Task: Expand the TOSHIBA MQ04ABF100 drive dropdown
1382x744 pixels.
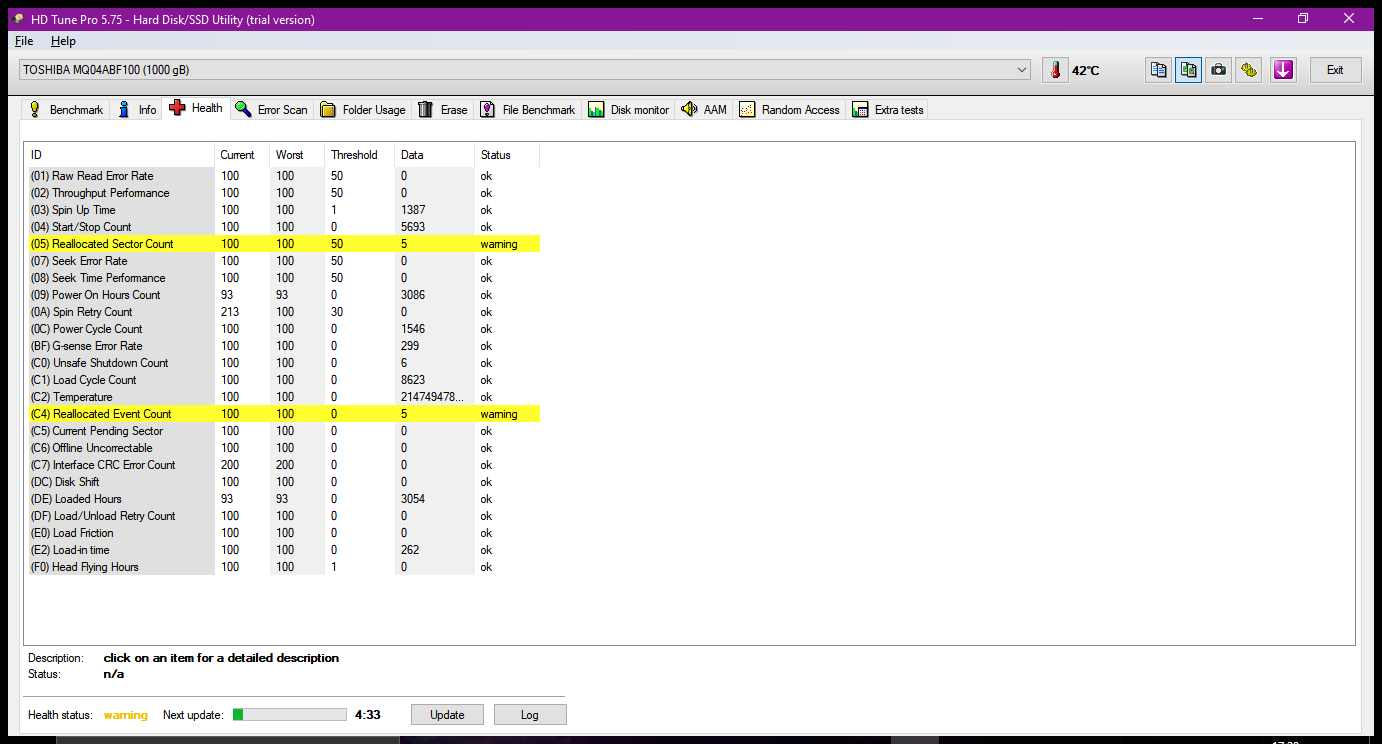Action: pyautogui.click(x=525, y=70)
